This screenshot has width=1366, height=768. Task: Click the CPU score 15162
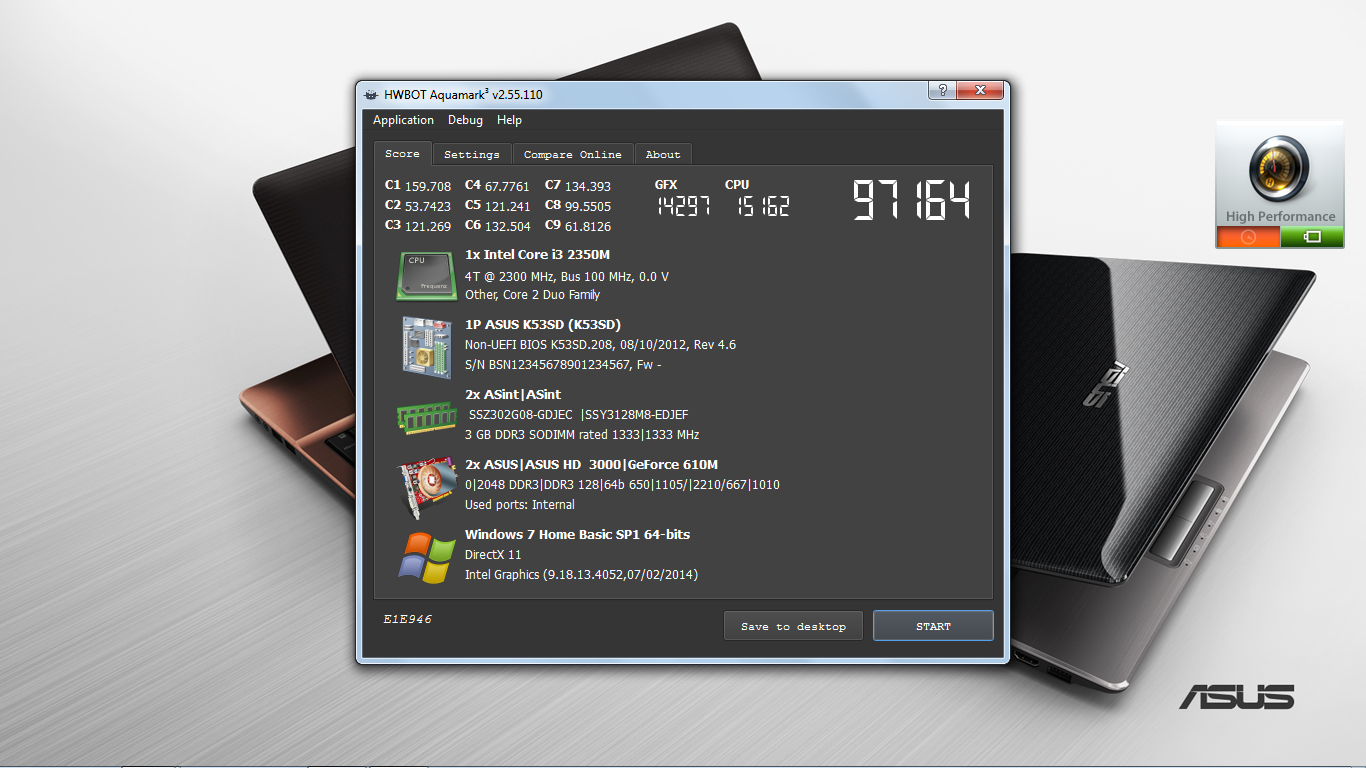pyautogui.click(x=762, y=206)
